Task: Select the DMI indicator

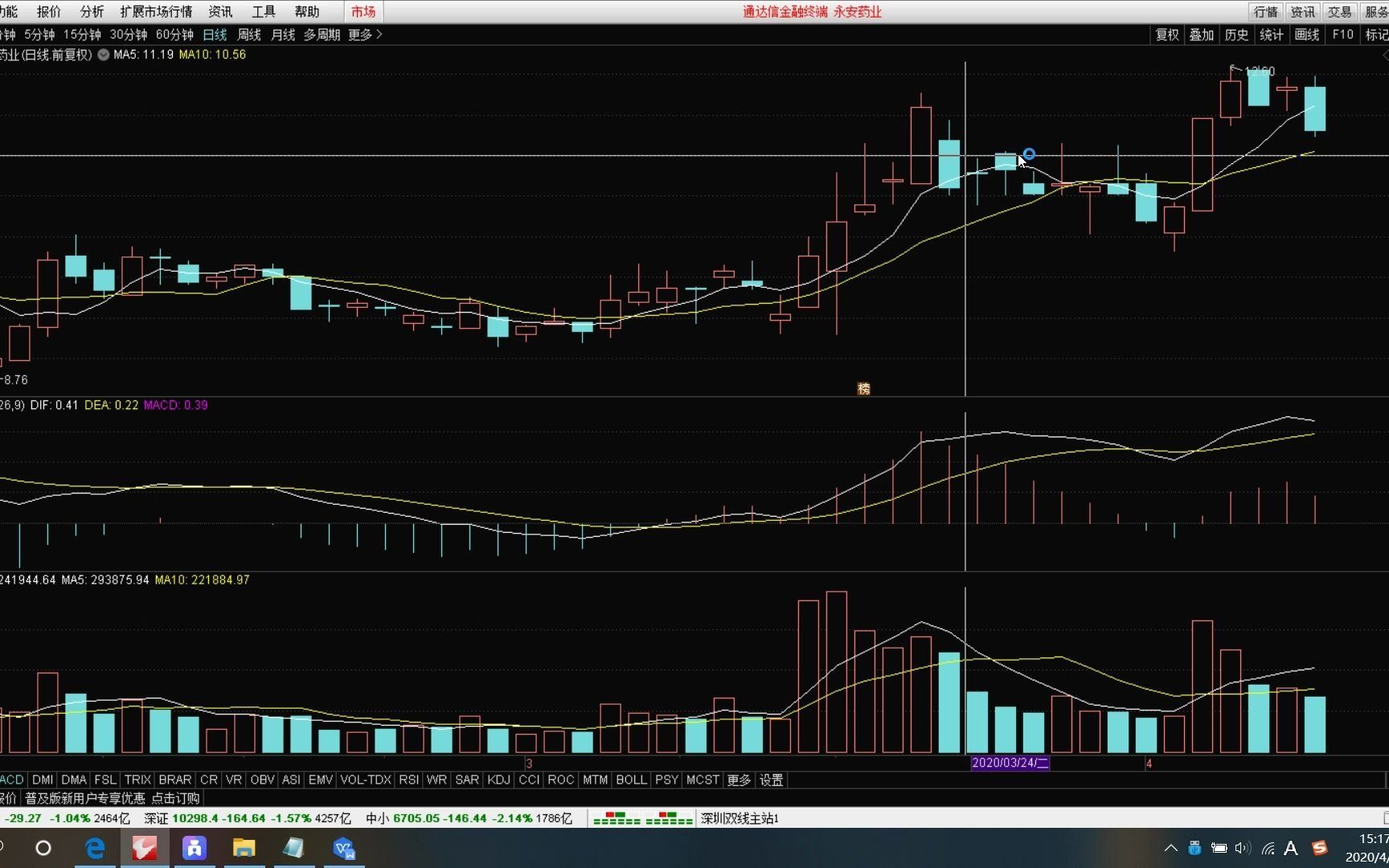Action: (43, 780)
